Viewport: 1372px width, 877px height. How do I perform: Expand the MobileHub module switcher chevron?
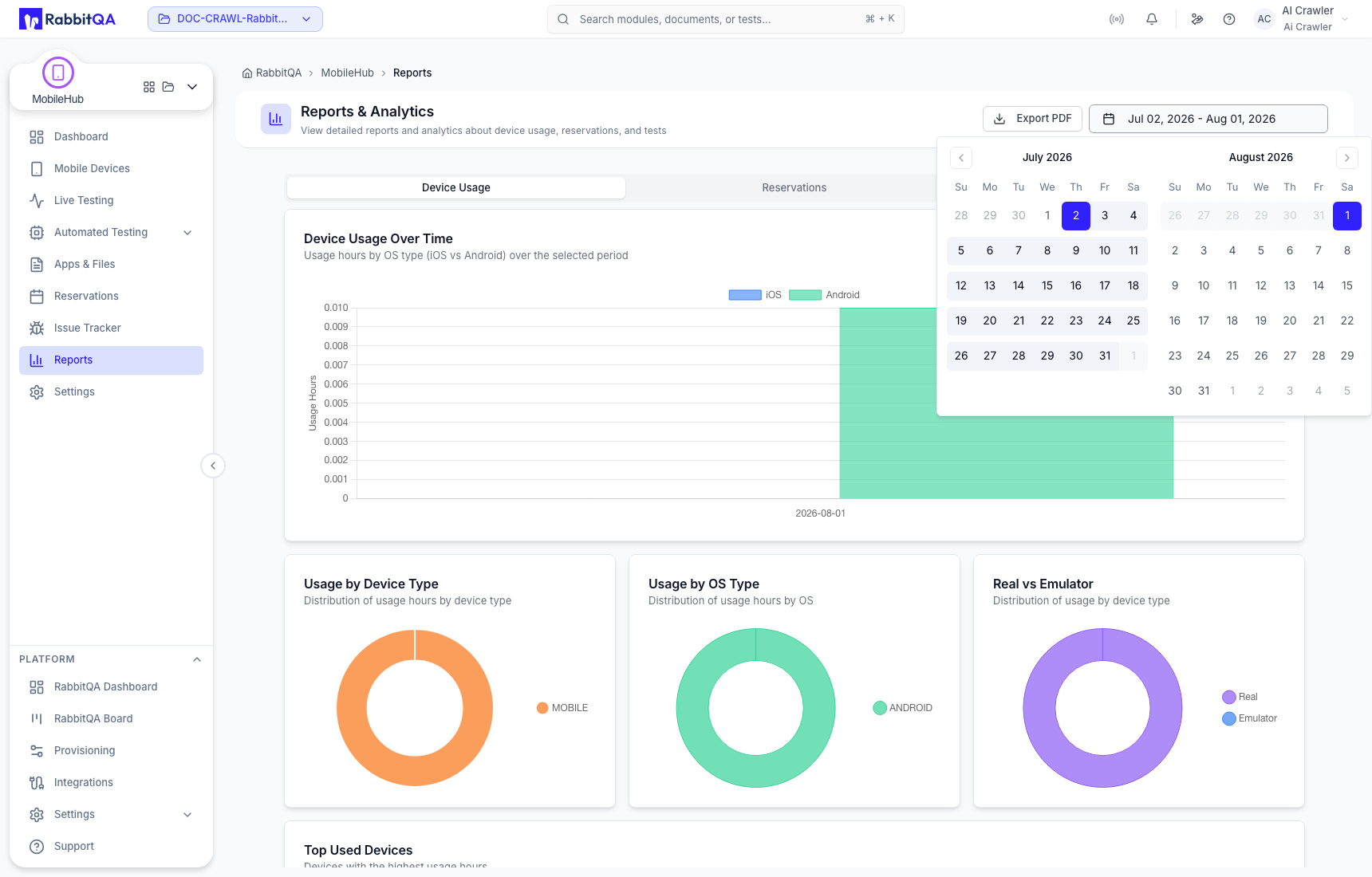pyautogui.click(x=192, y=87)
